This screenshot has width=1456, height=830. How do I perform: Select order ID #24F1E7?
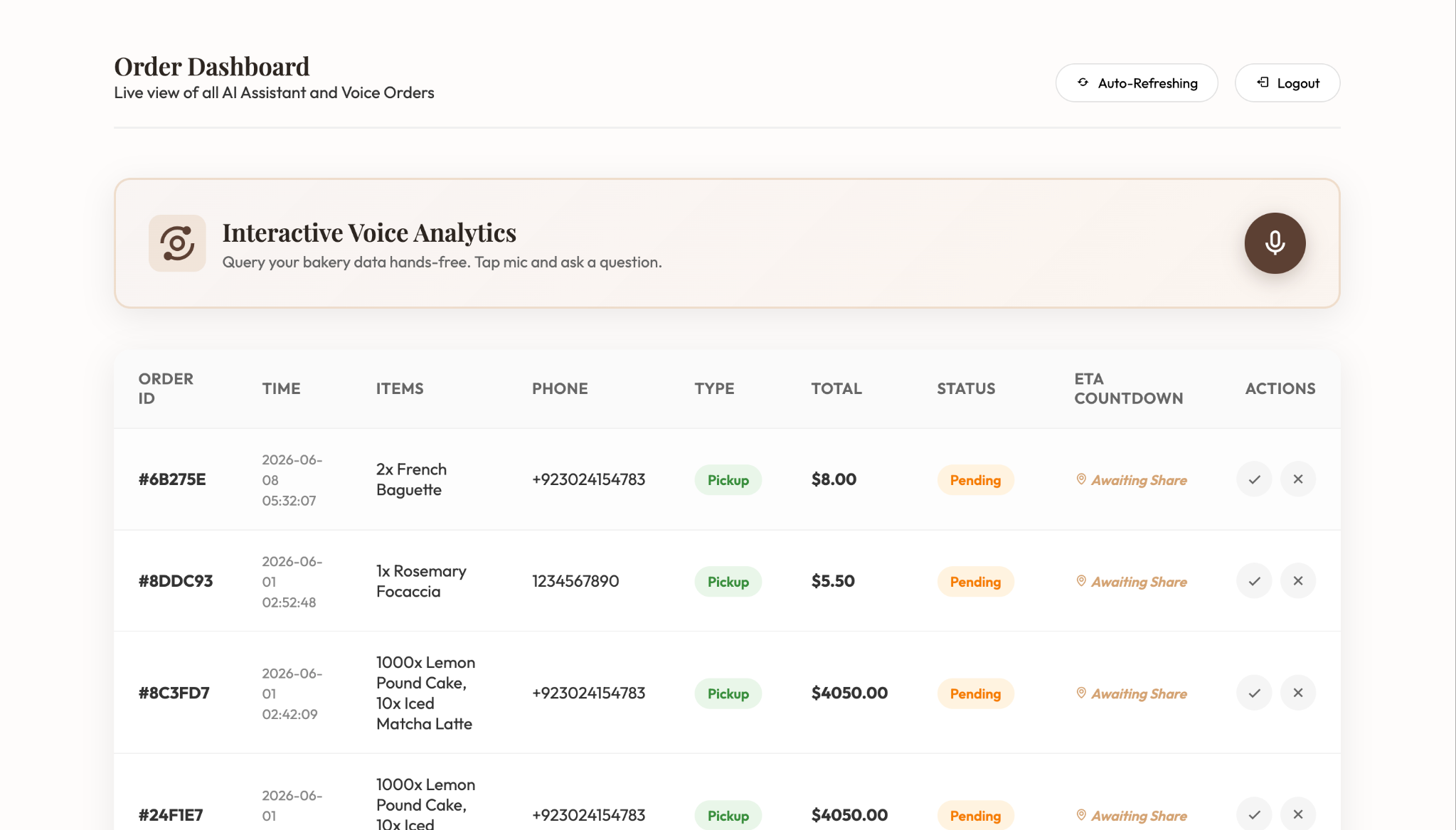pos(171,815)
